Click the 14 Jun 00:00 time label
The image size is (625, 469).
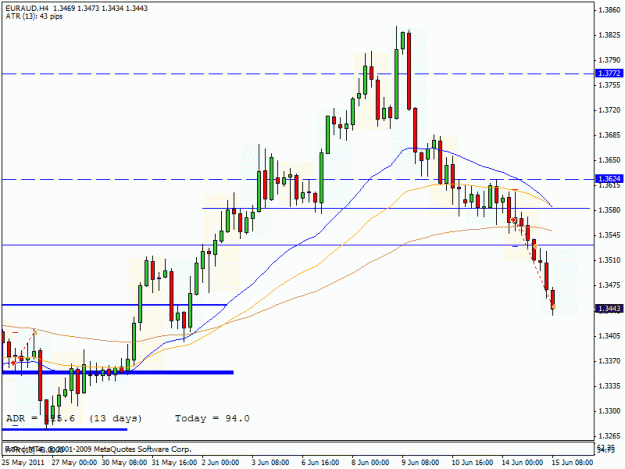point(522,462)
